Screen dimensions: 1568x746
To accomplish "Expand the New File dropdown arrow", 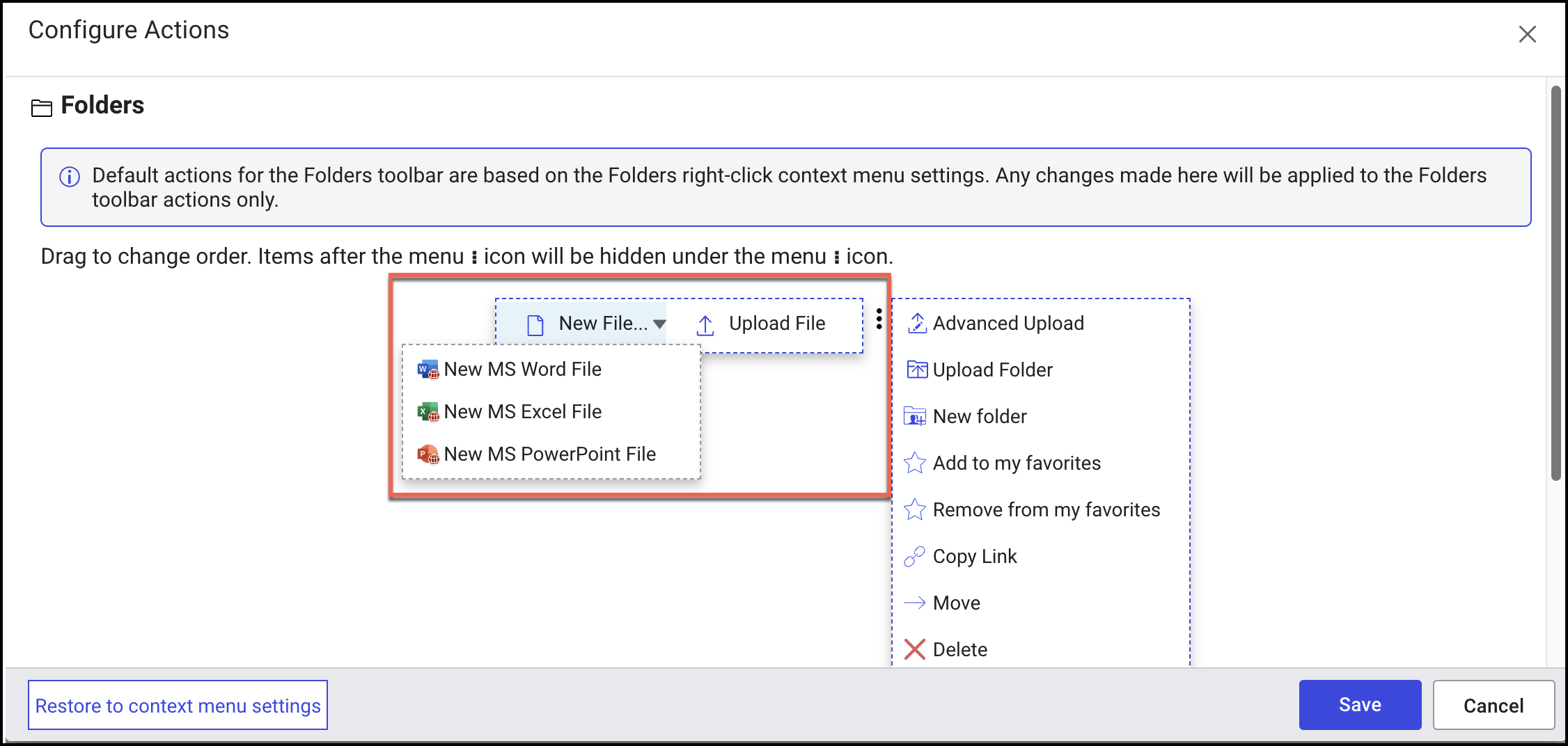I will click(x=659, y=324).
